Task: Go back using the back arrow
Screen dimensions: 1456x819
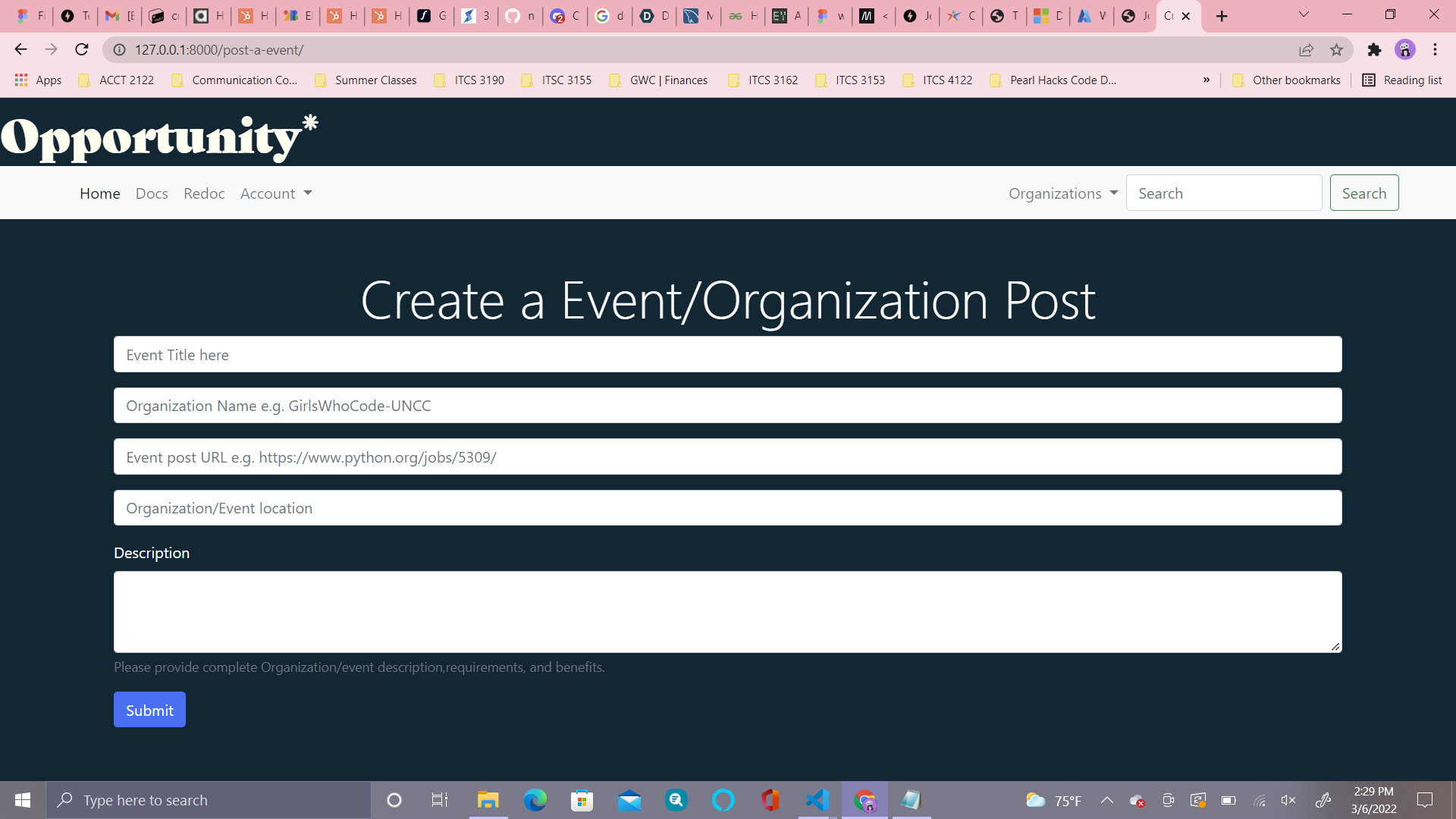Action: tap(20, 49)
